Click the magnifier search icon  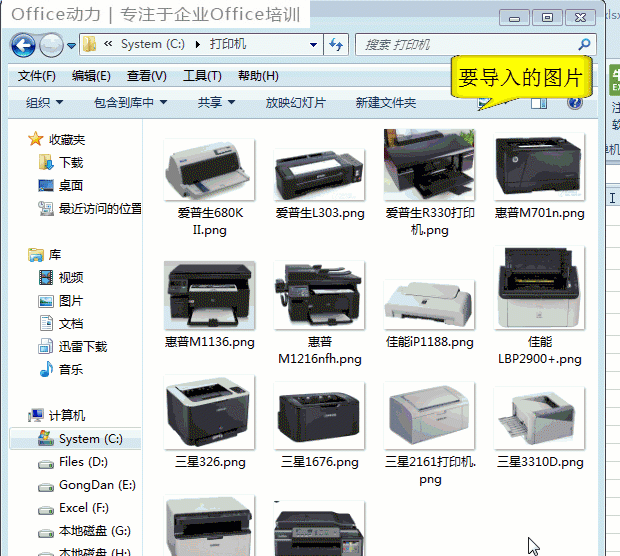tap(584, 45)
